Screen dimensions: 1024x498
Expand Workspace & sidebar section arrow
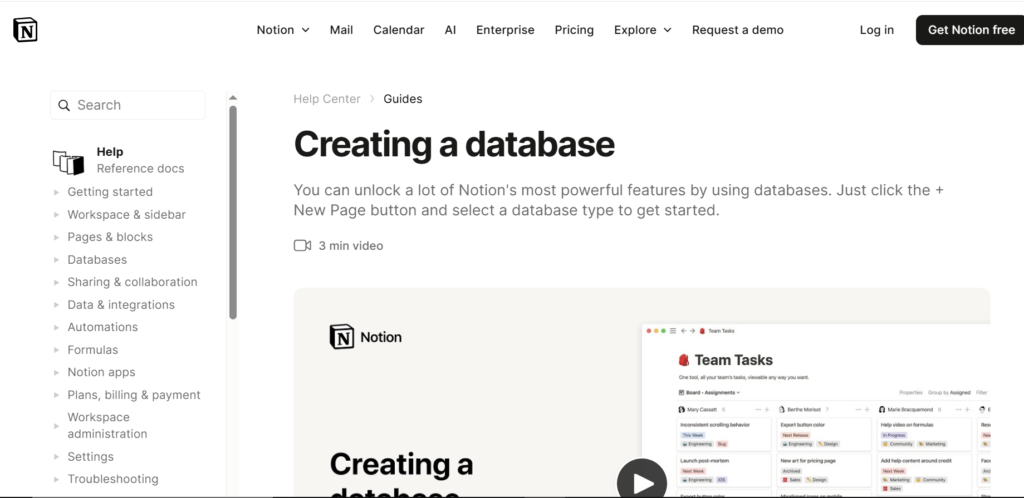tap(56, 215)
